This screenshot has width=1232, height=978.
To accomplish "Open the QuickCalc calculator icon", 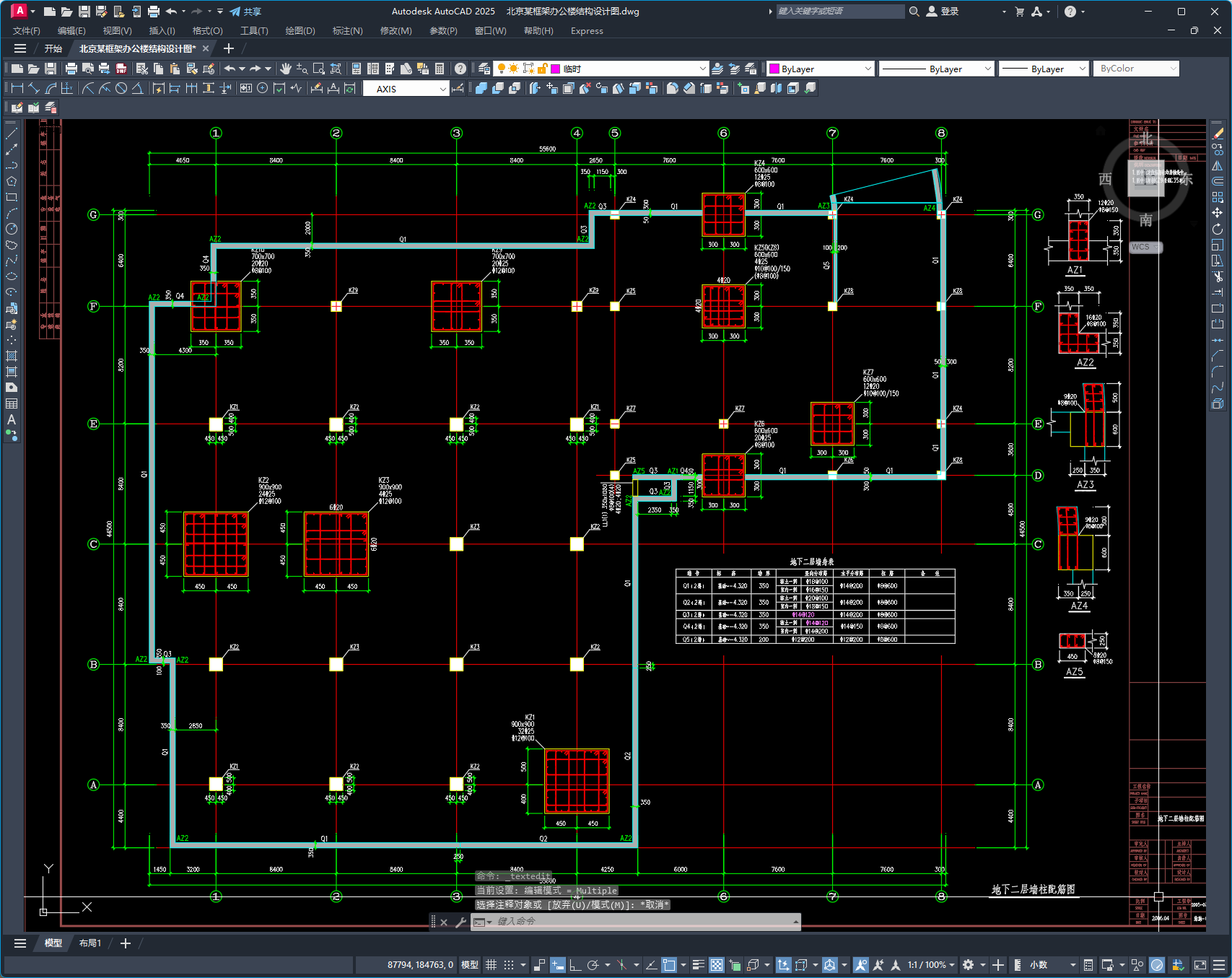I will click(x=440, y=69).
